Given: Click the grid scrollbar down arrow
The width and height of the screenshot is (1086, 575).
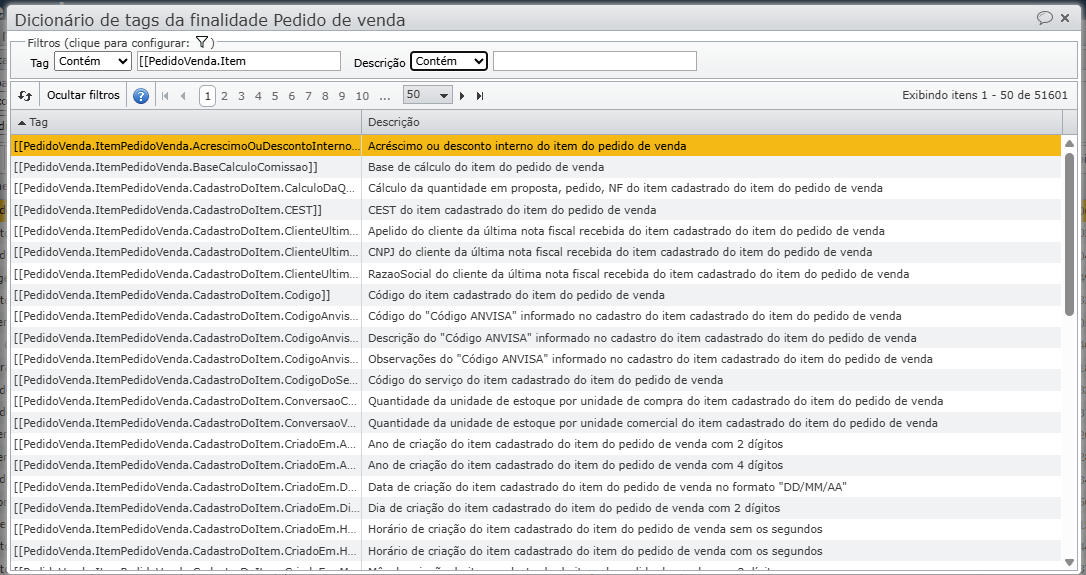Looking at the screenshot, I should tap(1069, 562).
